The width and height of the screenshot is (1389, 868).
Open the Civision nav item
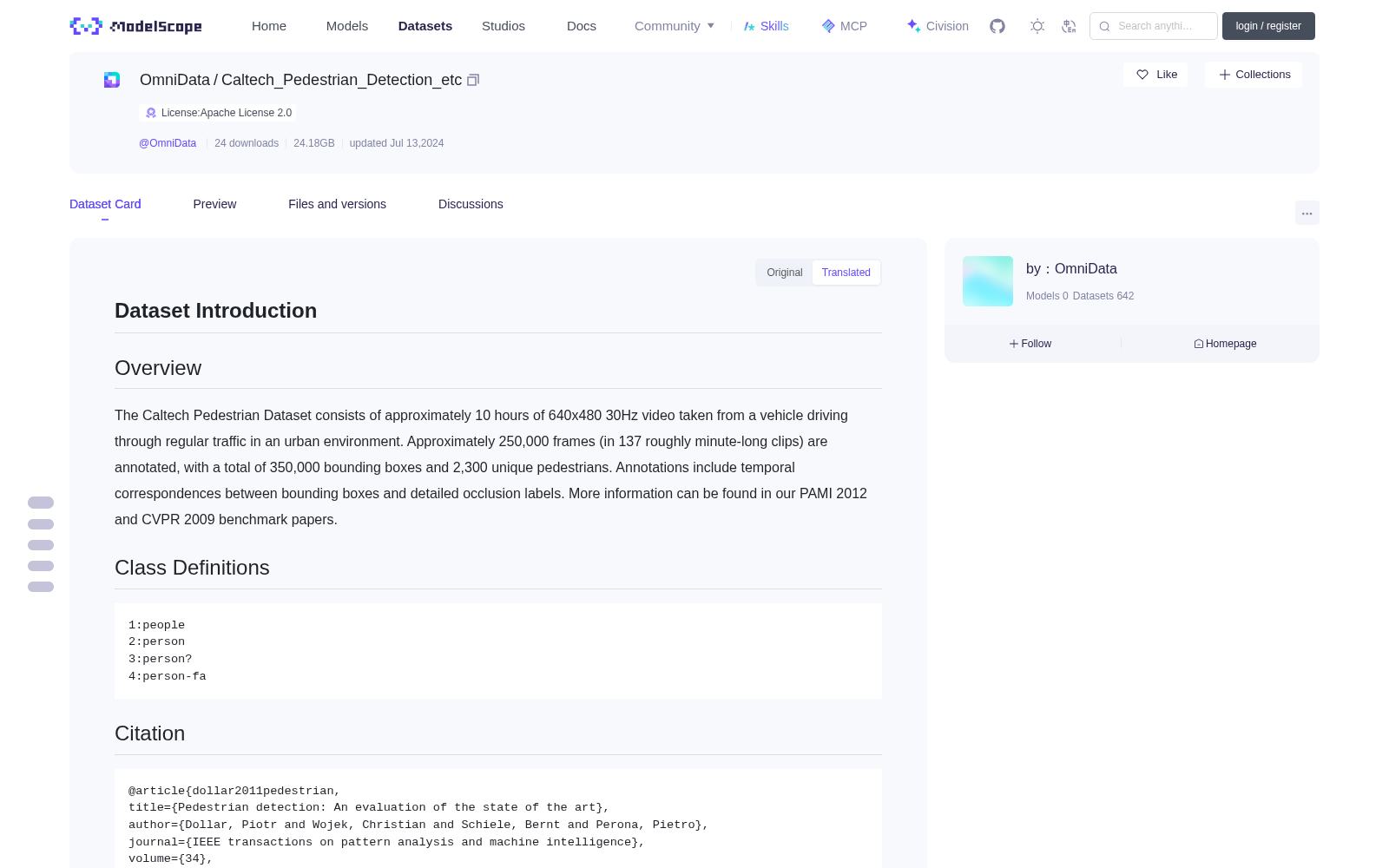pyautogui.click(x=937, y=26)
